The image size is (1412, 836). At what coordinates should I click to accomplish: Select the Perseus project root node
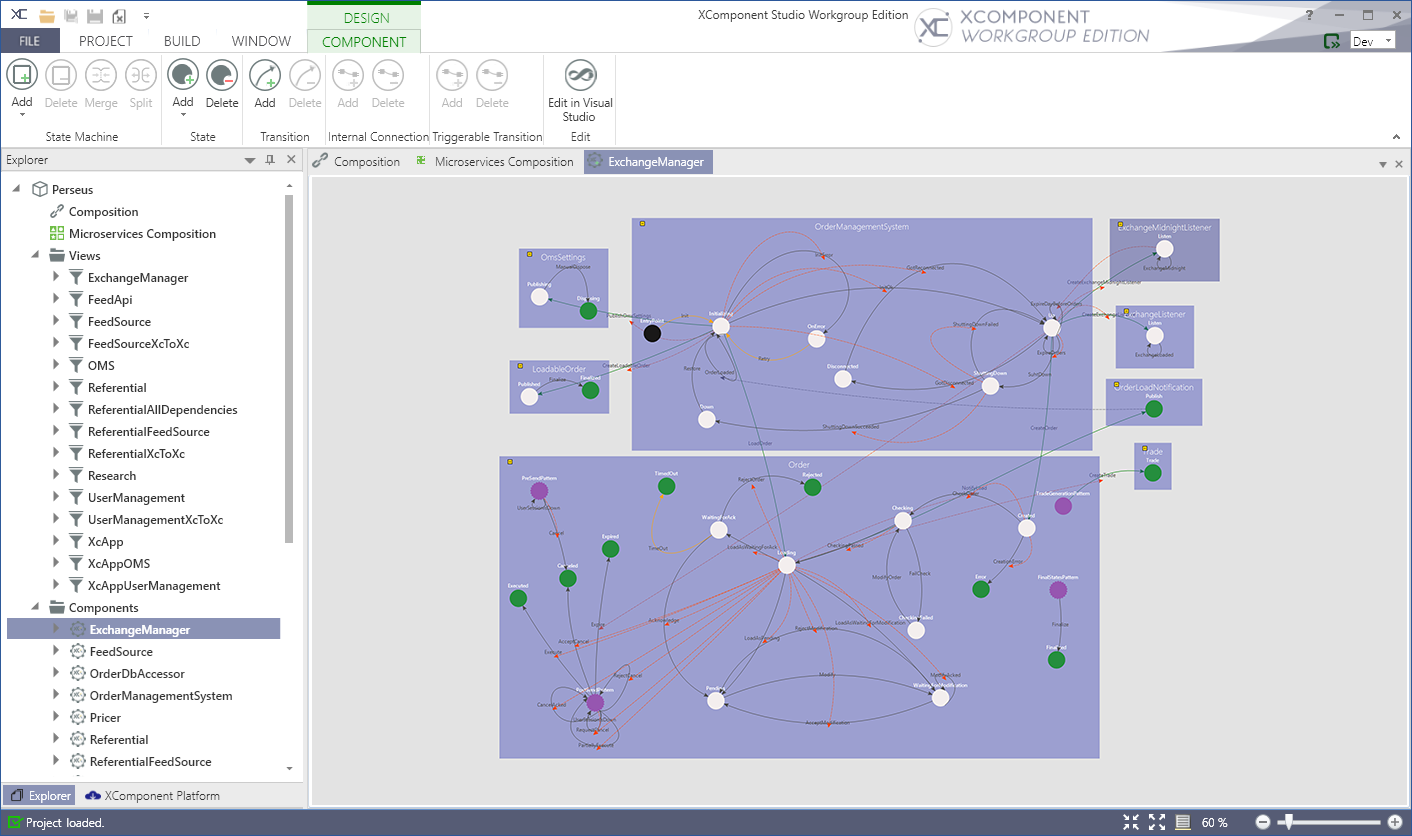click(x=72, y=190)
